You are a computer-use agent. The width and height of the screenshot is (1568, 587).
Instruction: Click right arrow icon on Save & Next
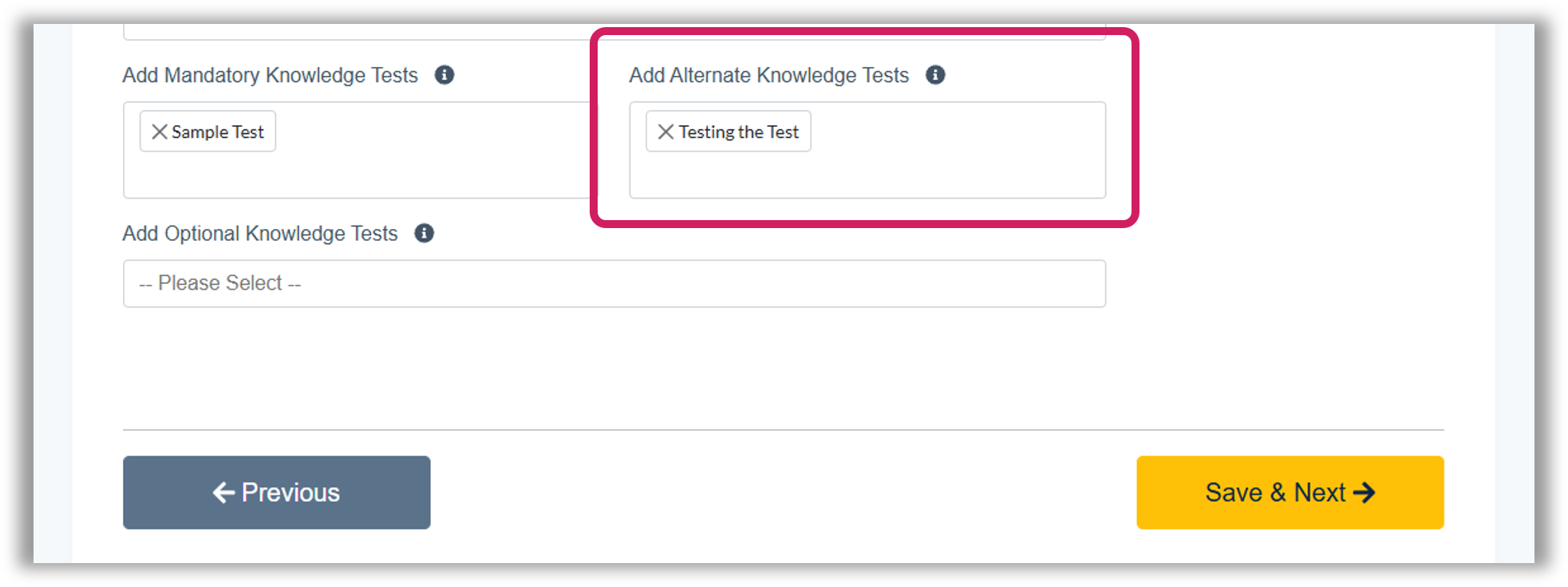[1364, 492]
